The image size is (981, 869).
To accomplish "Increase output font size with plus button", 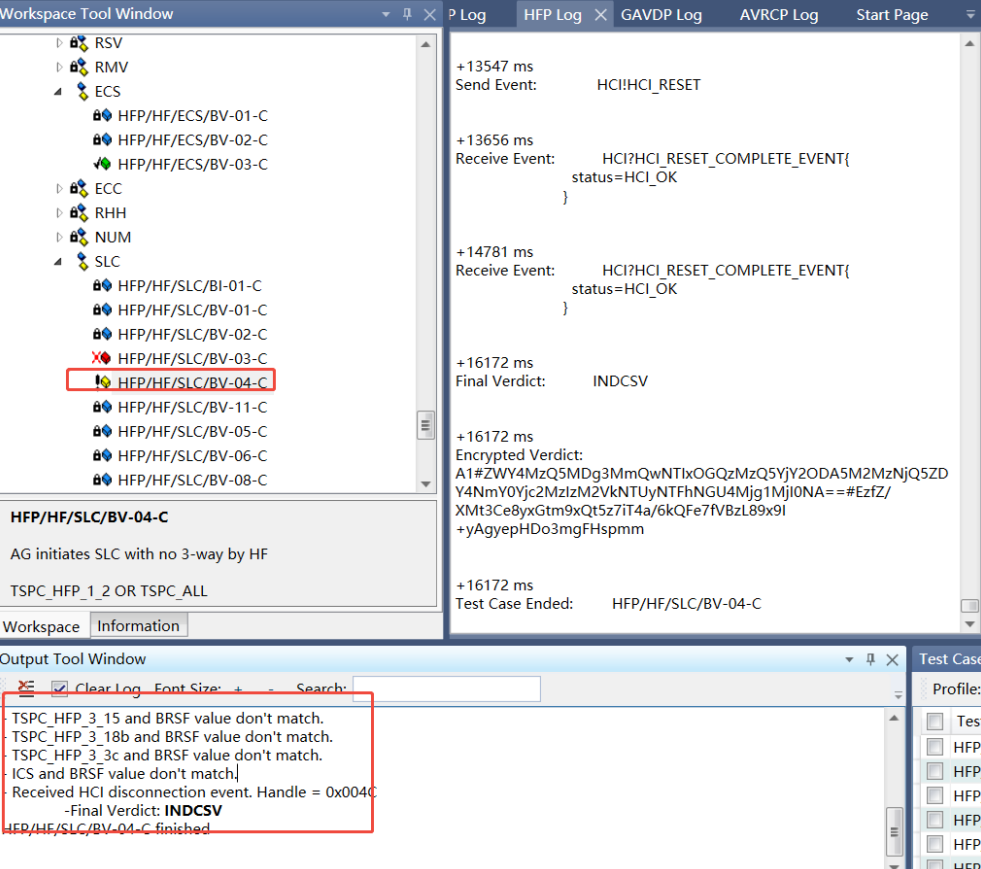I will pos(238,689).
